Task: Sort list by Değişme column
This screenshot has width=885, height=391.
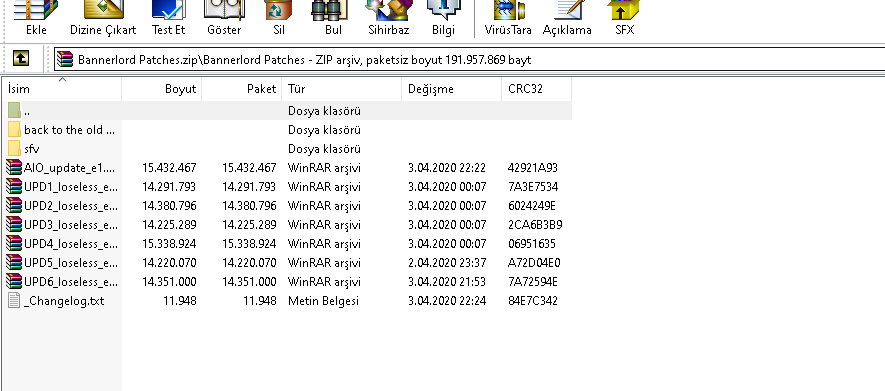Action: [x=452, y=89]
